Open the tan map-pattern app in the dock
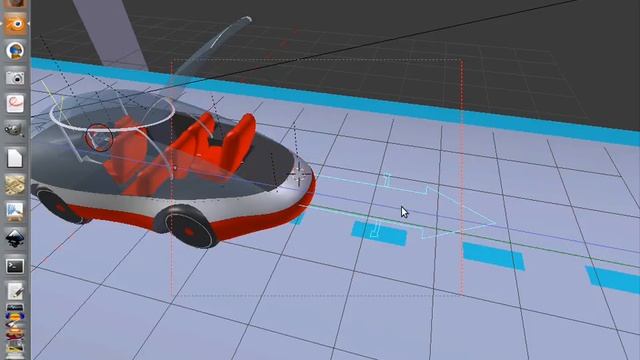The image size is (640, 360). point(15,185)
